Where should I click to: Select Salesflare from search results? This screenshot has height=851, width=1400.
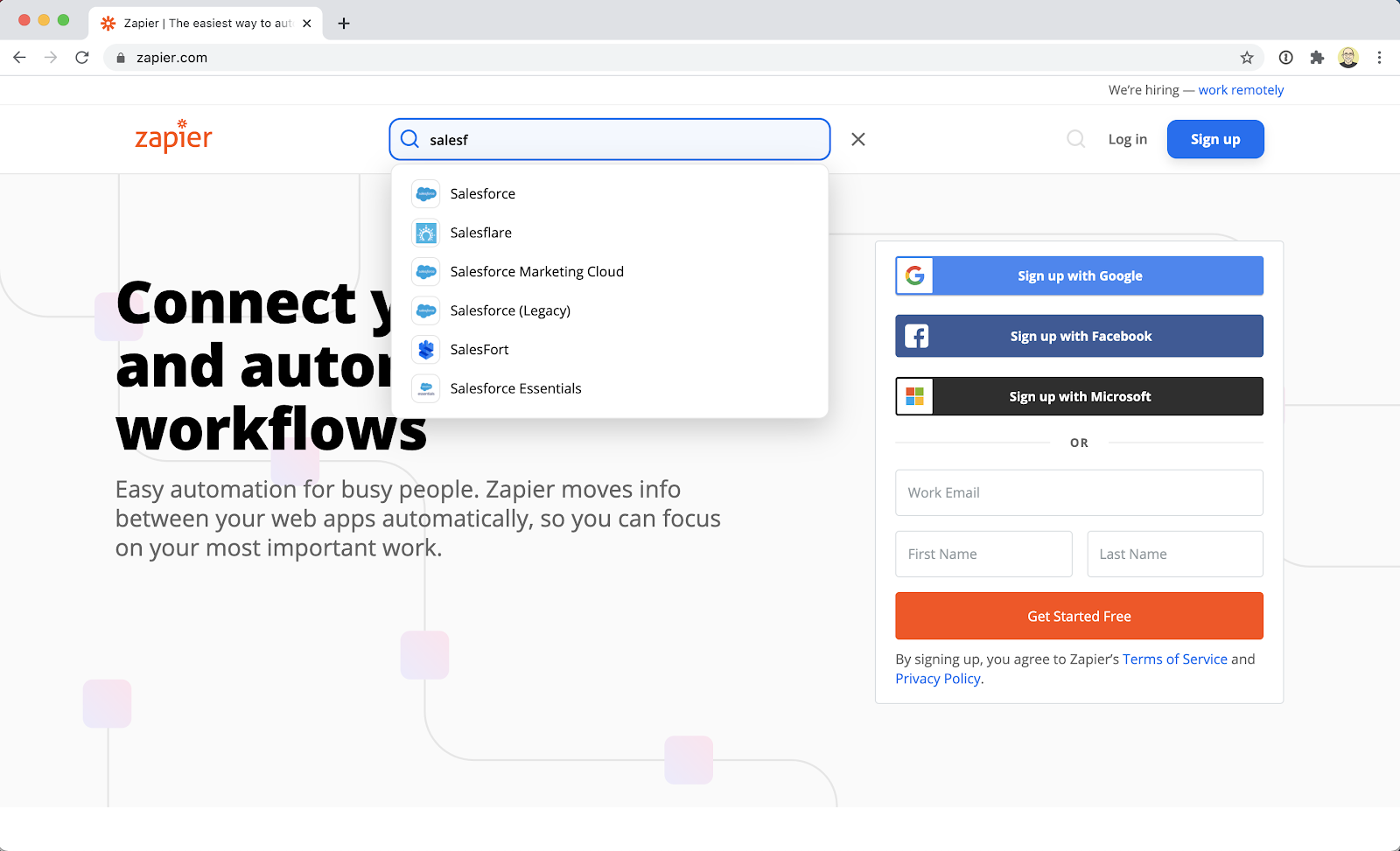(610, 233)
